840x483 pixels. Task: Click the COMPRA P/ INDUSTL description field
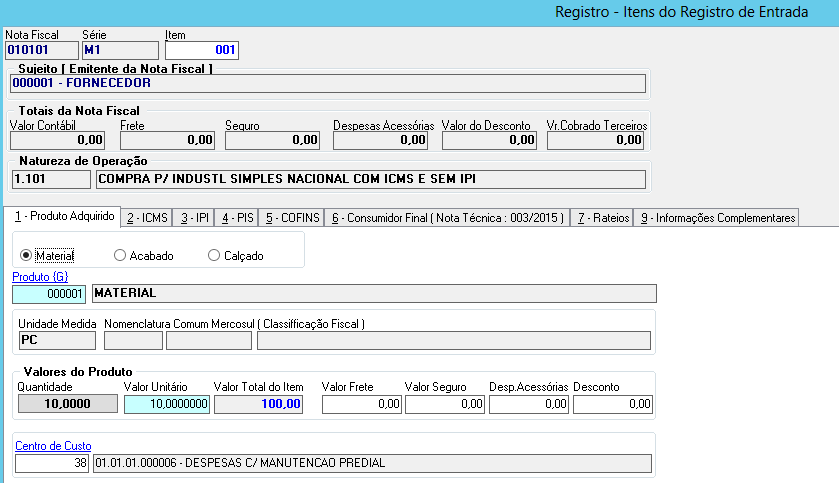[371, 179]
